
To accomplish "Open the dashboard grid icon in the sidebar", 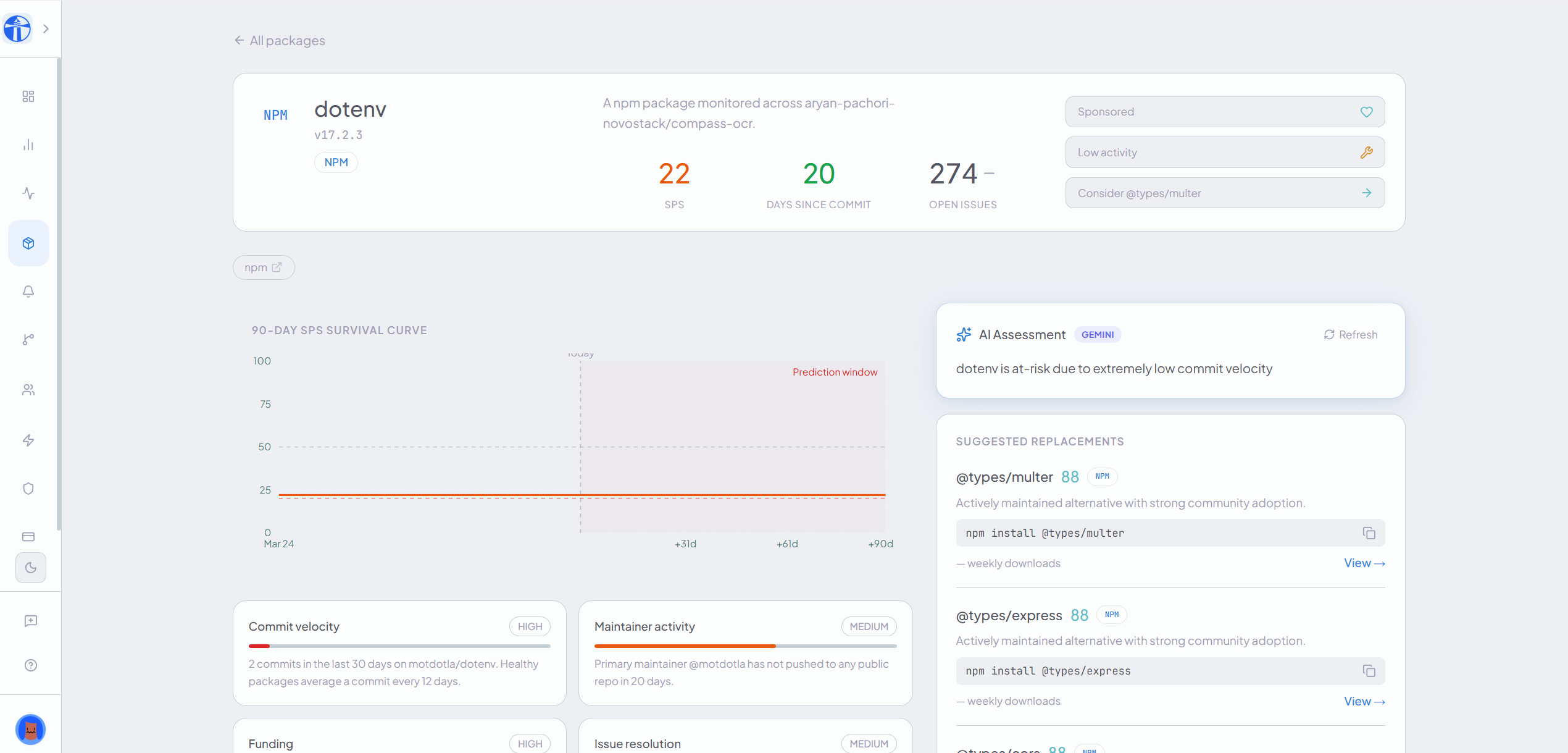I will [x=28, y=96].
